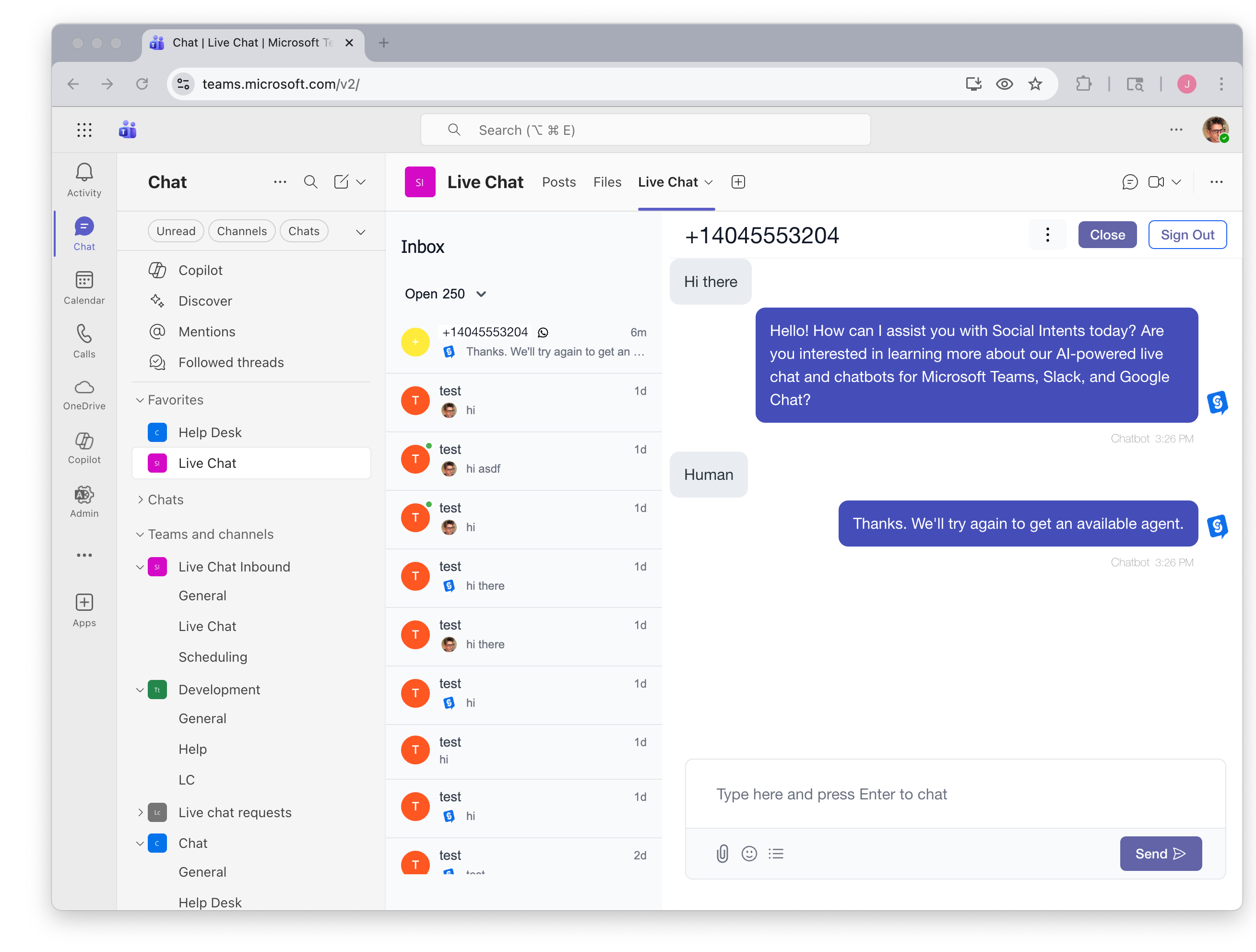The image size is (1256, 952).
Task: Toggle the Chats filter chip
Action: (x=303, y=231)
